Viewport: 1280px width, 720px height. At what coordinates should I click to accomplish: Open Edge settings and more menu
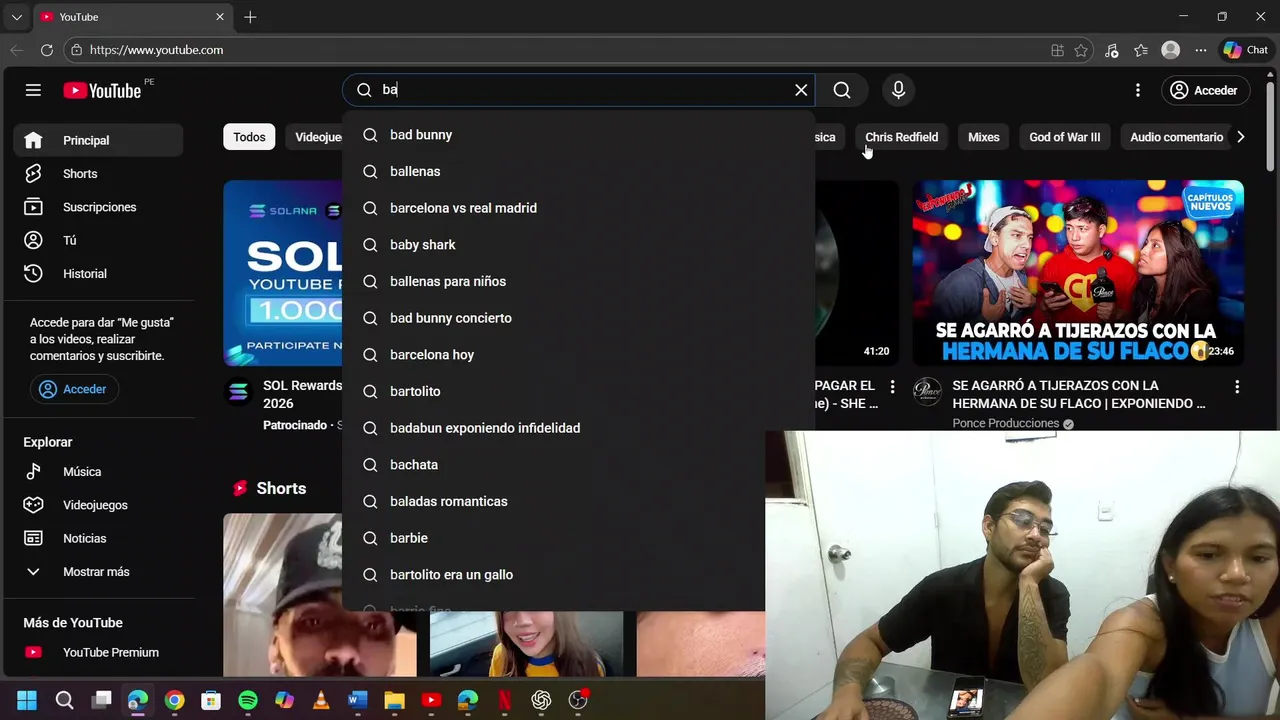click(1201, 50)
